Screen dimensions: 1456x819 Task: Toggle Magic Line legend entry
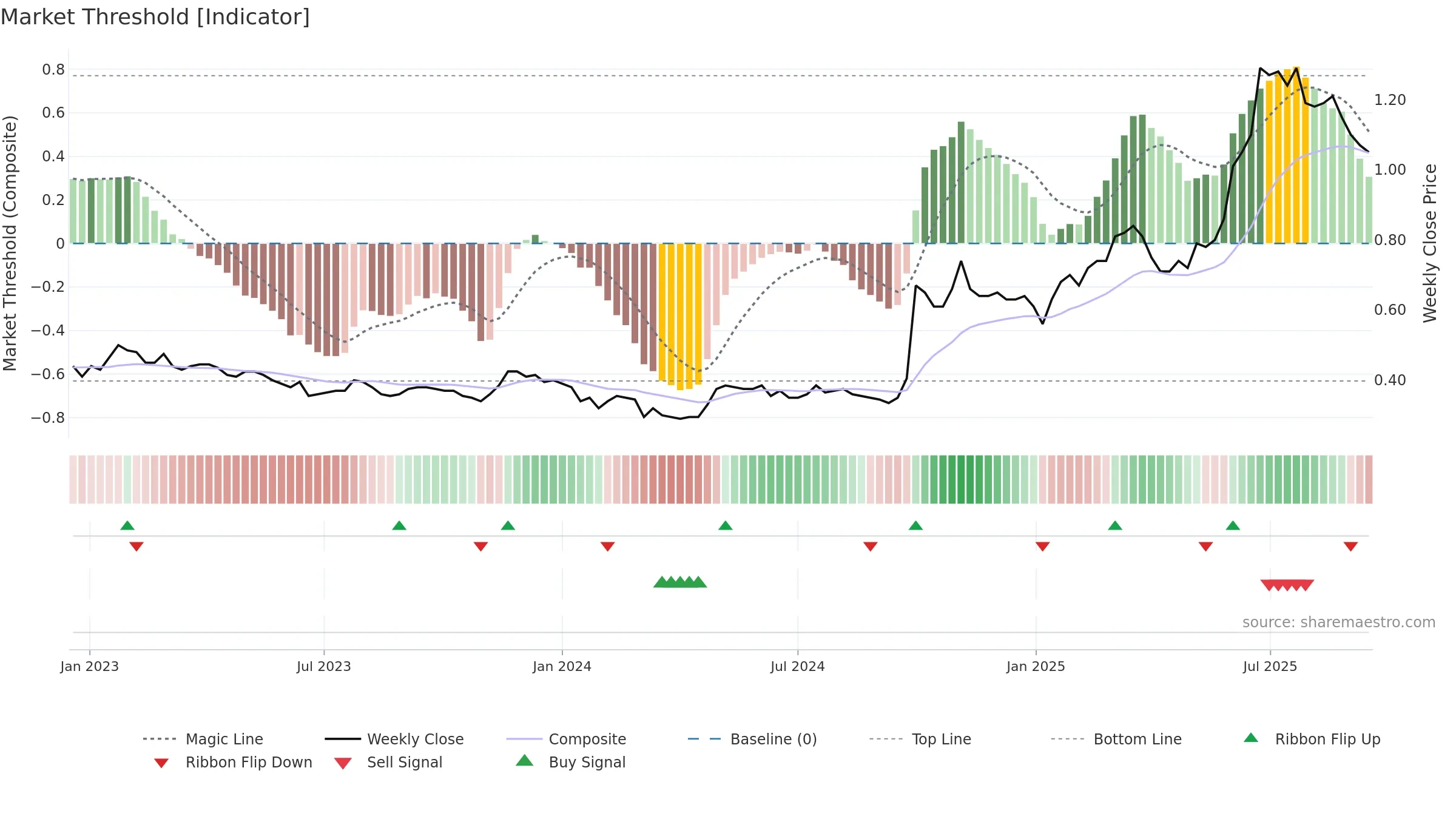[x=203, y=739]
